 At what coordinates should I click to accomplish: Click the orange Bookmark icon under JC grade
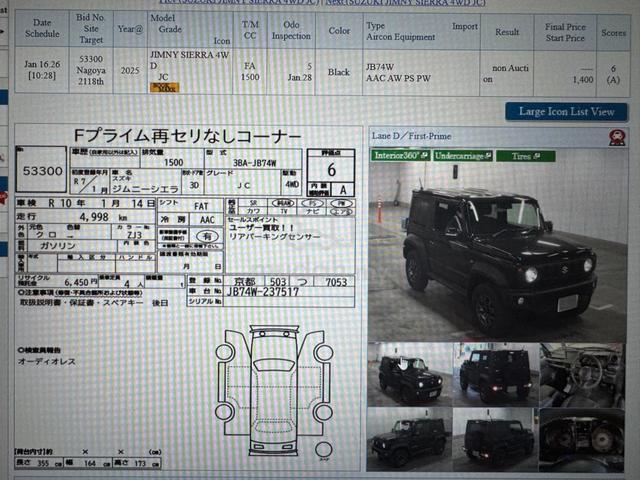(164, 87)
